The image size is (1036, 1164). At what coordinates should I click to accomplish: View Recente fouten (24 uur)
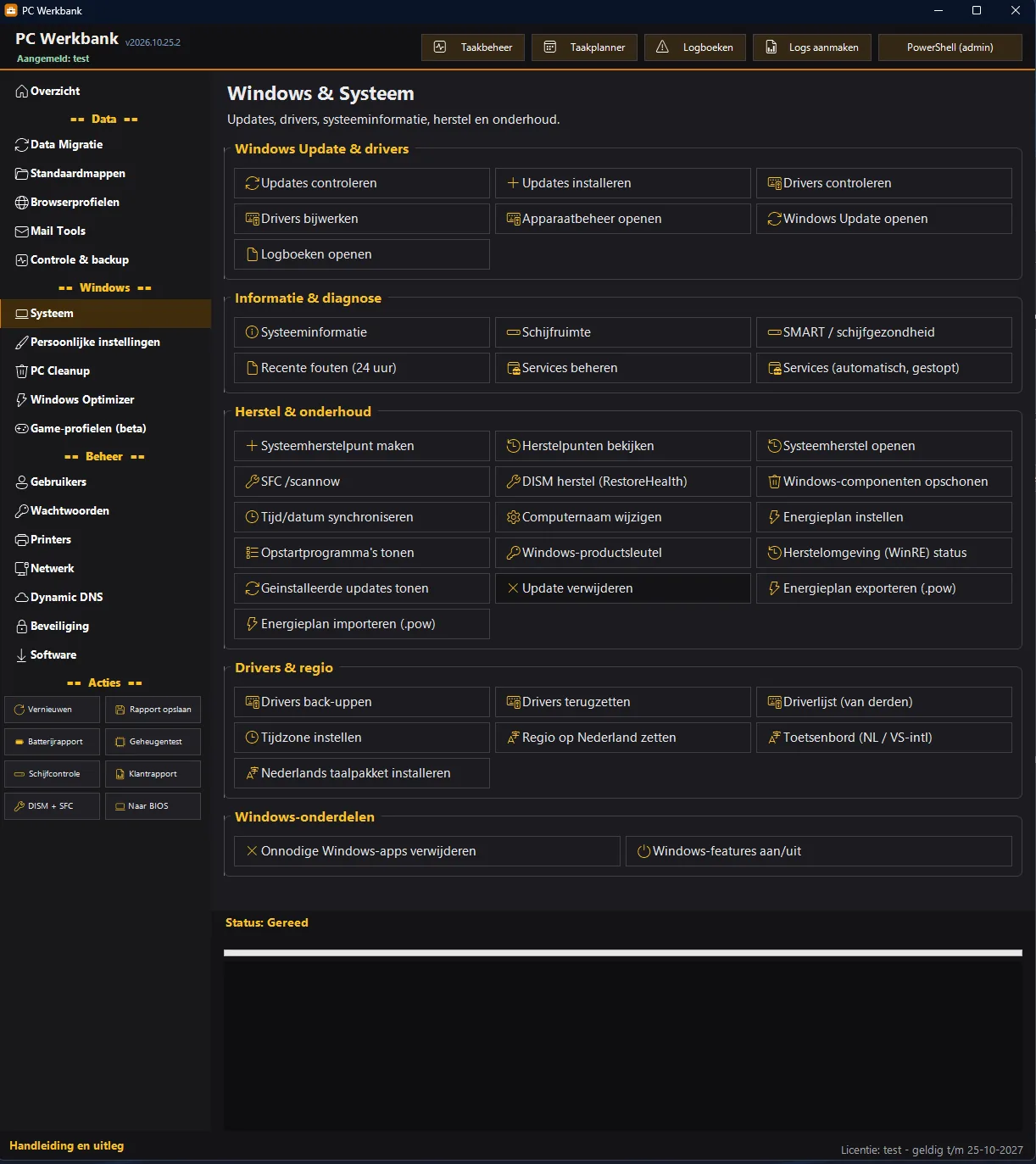click(x=362, y=368)
